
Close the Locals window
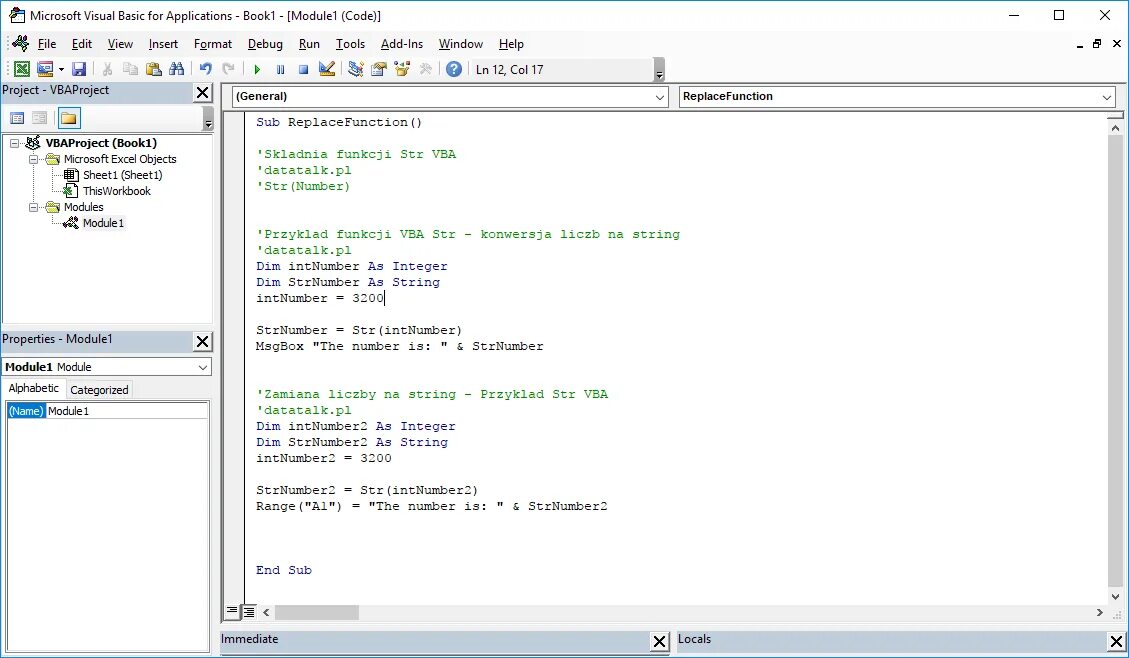point(1116,641)
